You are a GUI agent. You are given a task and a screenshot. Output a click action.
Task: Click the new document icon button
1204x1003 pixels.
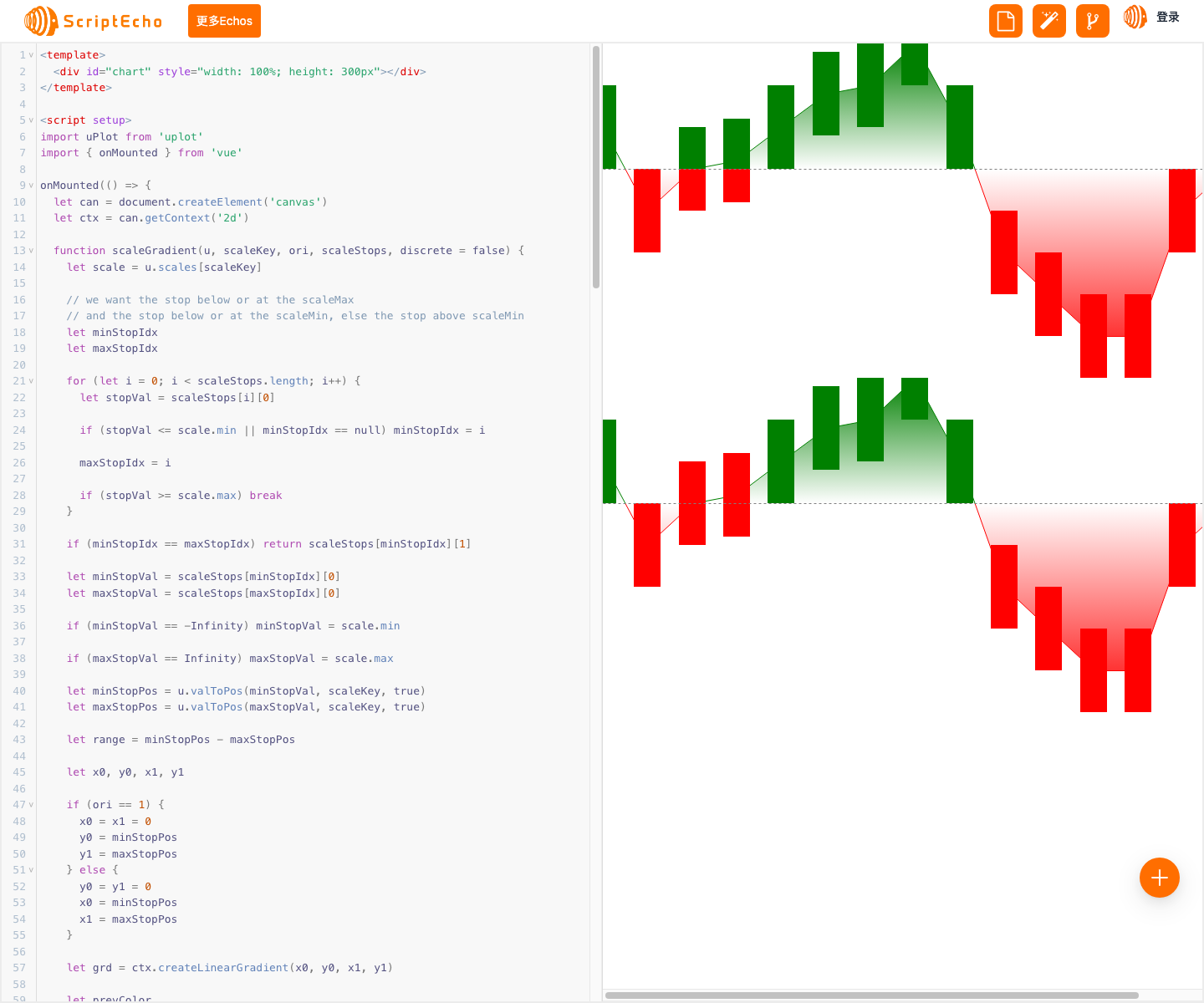pyautogui.click(x=1006, y=21)
